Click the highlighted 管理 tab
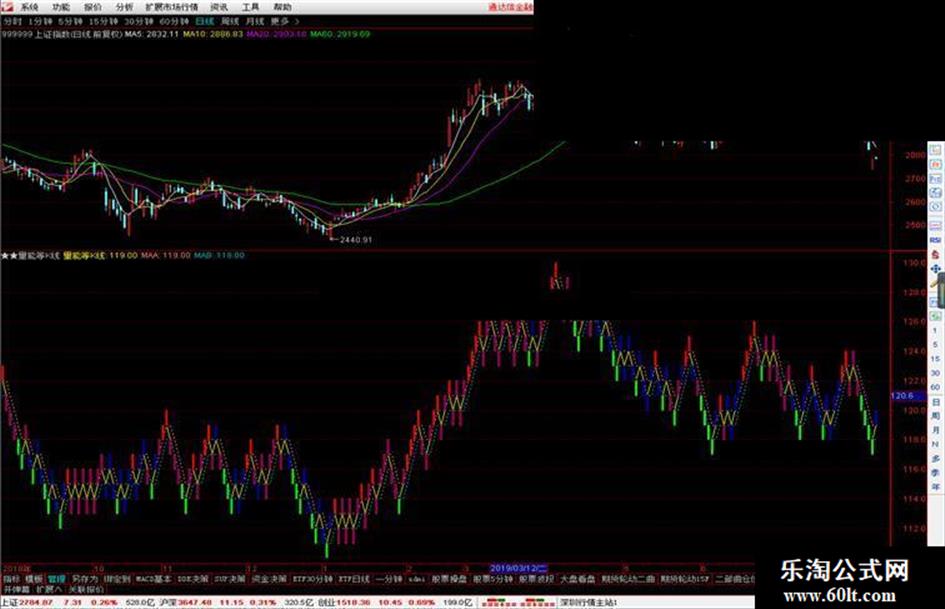Screen dimensions: 945x609 pos(57,579)
